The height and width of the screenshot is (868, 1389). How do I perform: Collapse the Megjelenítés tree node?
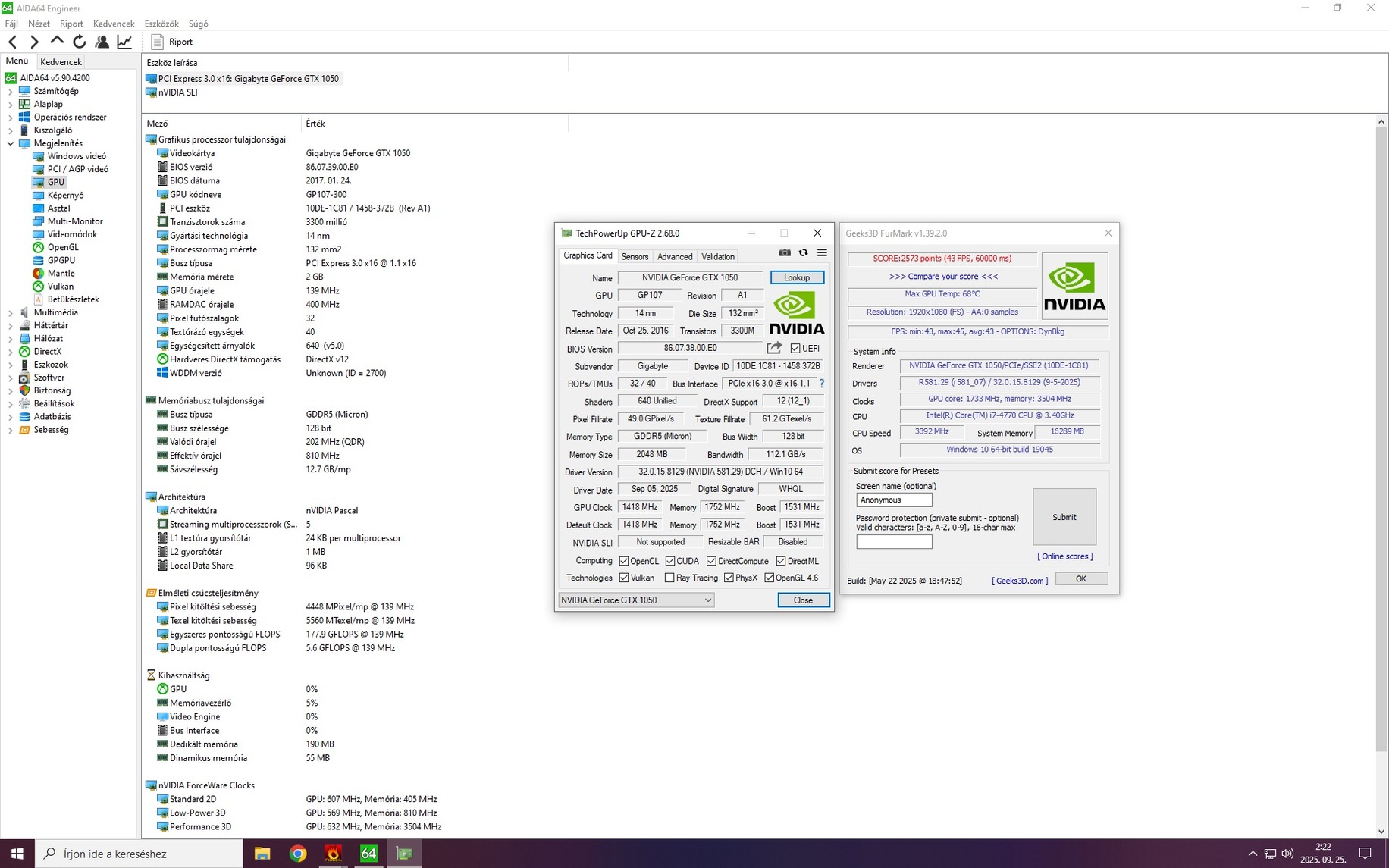click(11, 143)
